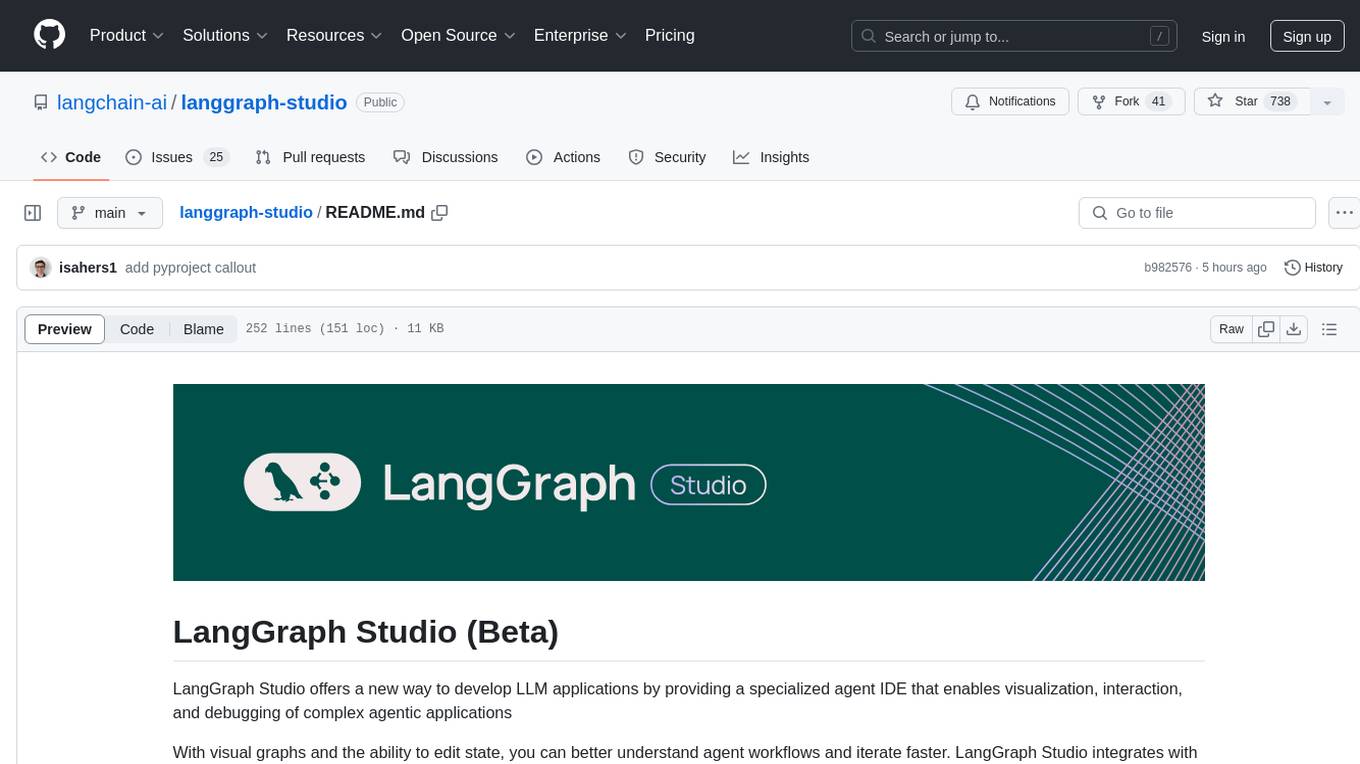Copy raw file contents
The width and height of the screenshot is (1360, 764).
[x=1266, y=329]
